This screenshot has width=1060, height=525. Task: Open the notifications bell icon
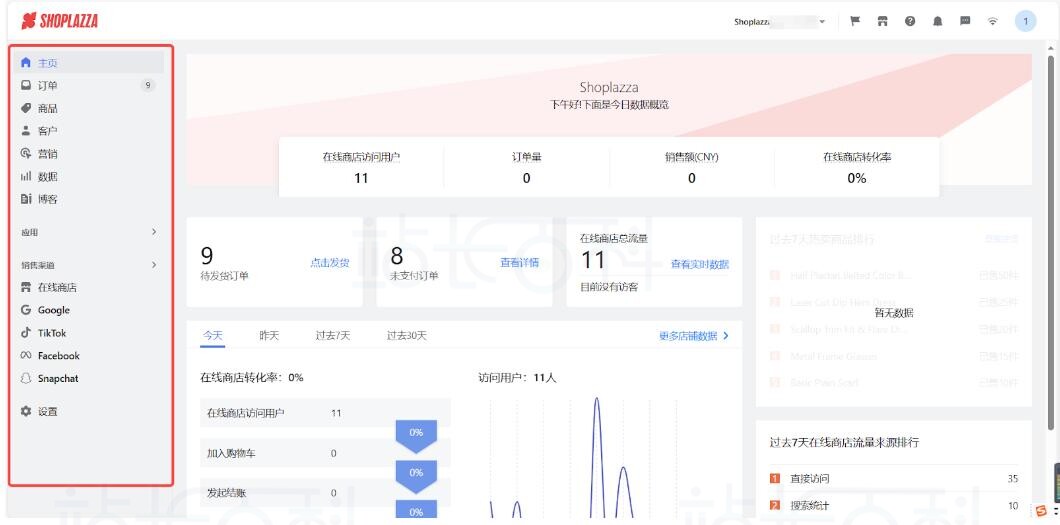click(938, 21)
